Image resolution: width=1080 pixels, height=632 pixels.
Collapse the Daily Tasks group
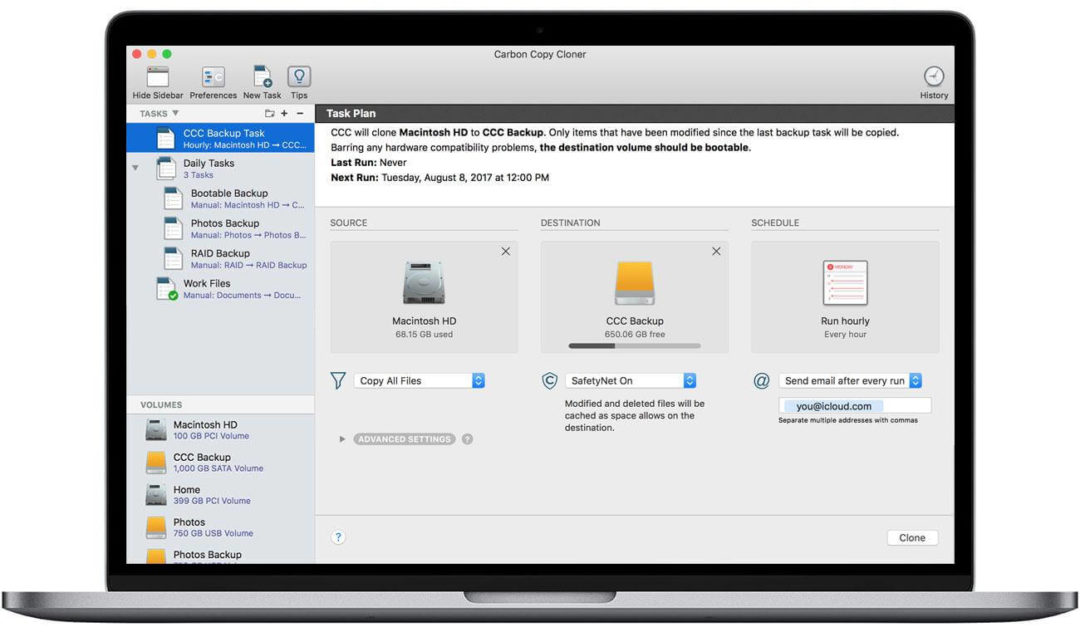tap(134, 167)
